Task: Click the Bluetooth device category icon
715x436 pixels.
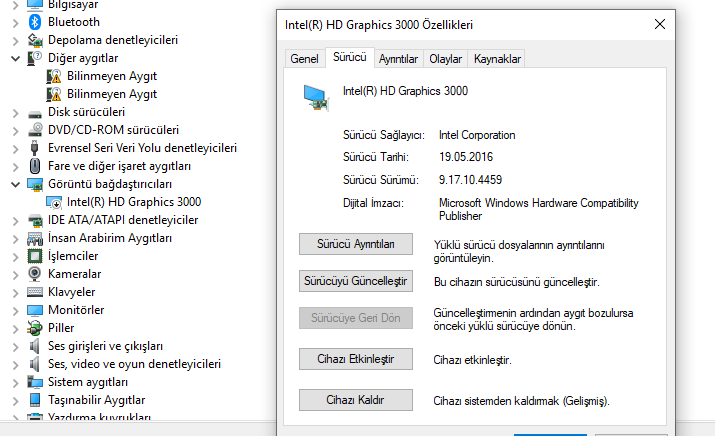Action: [x=35, y=22]
